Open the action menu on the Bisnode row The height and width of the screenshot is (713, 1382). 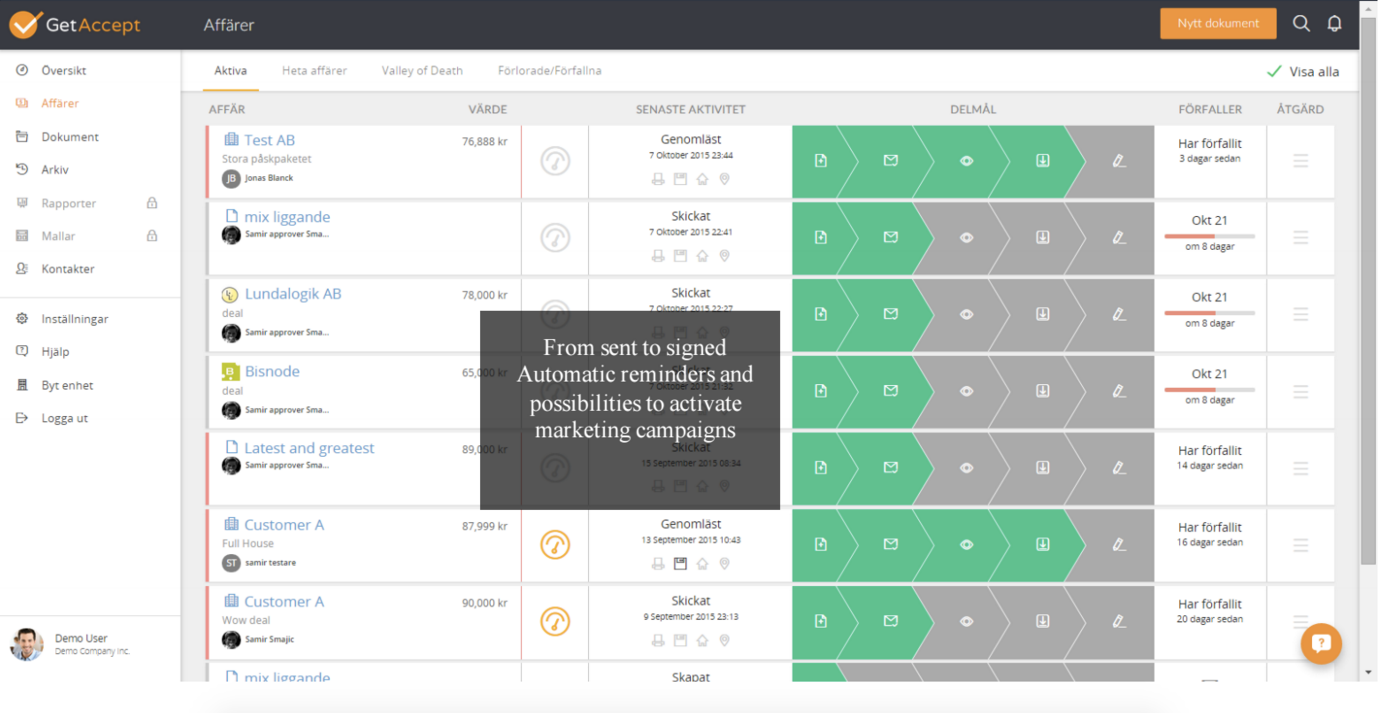1300,392
